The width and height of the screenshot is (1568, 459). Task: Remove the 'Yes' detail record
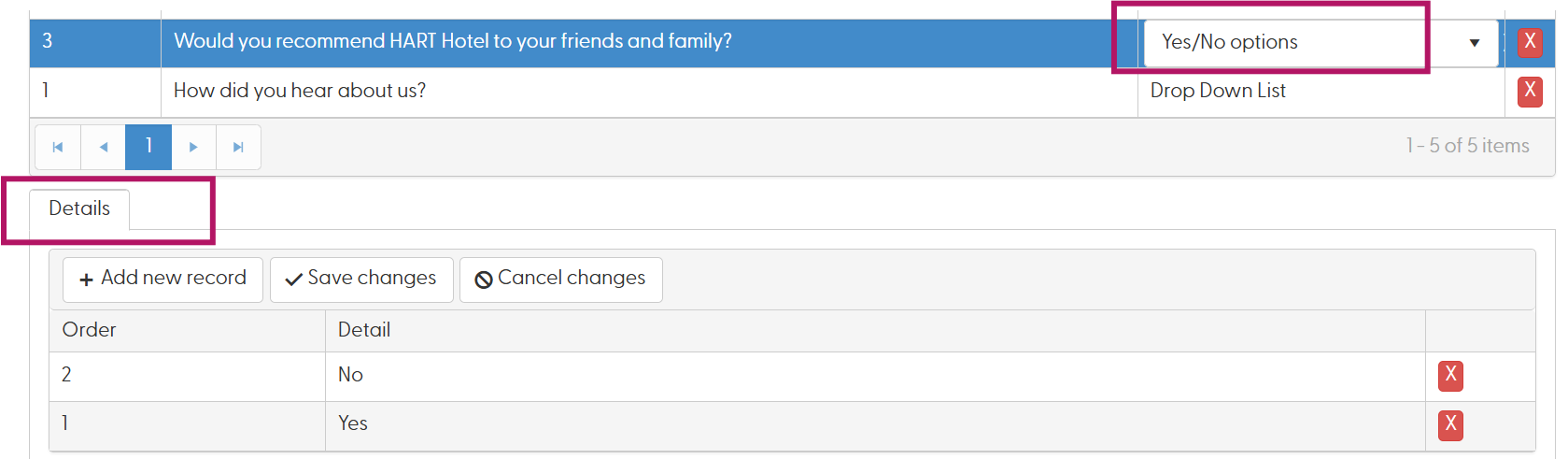[x=1450, y=425]
